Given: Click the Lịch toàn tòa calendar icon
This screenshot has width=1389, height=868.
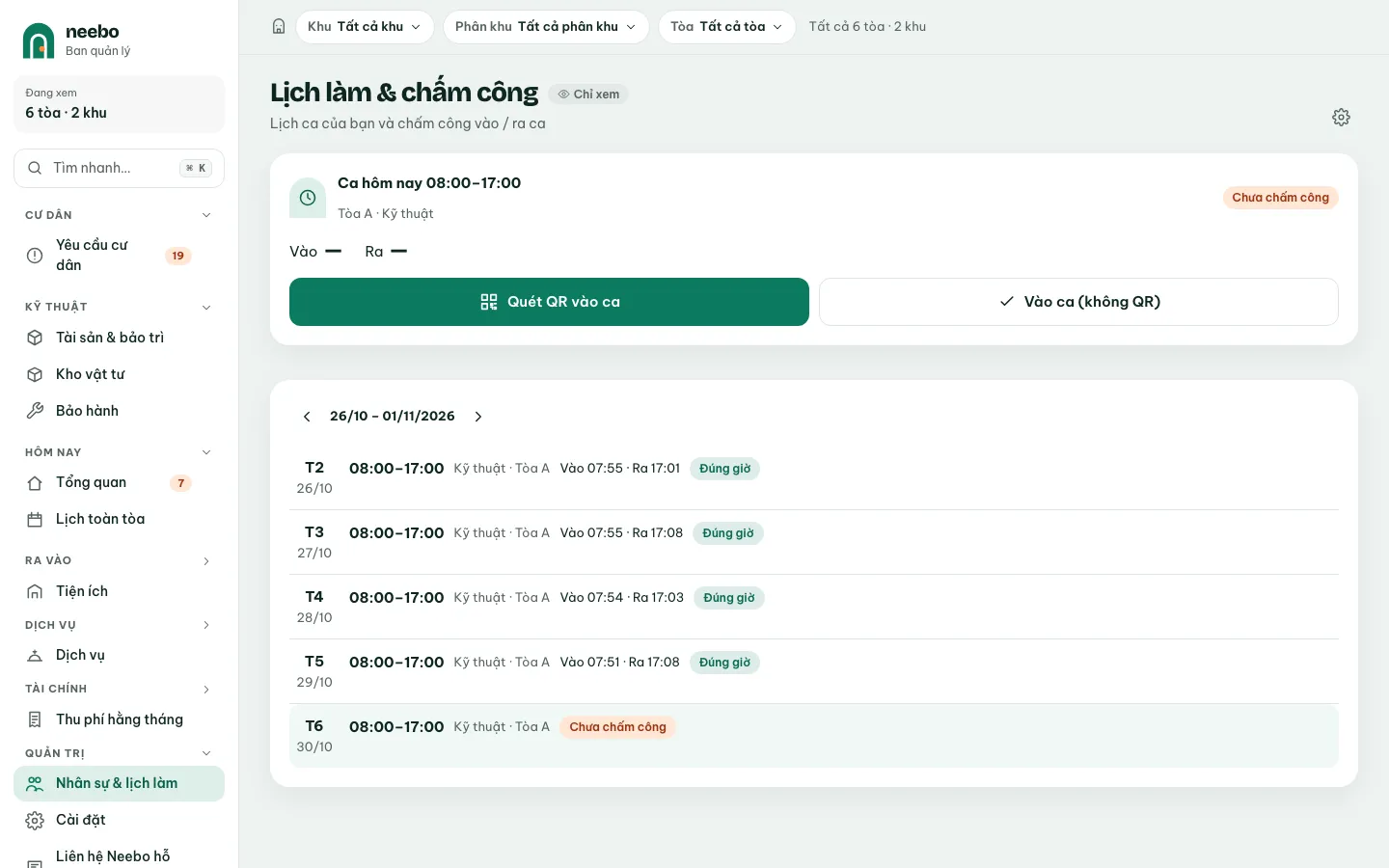Looking at the screenshot, I should click(x=35, y=520).
